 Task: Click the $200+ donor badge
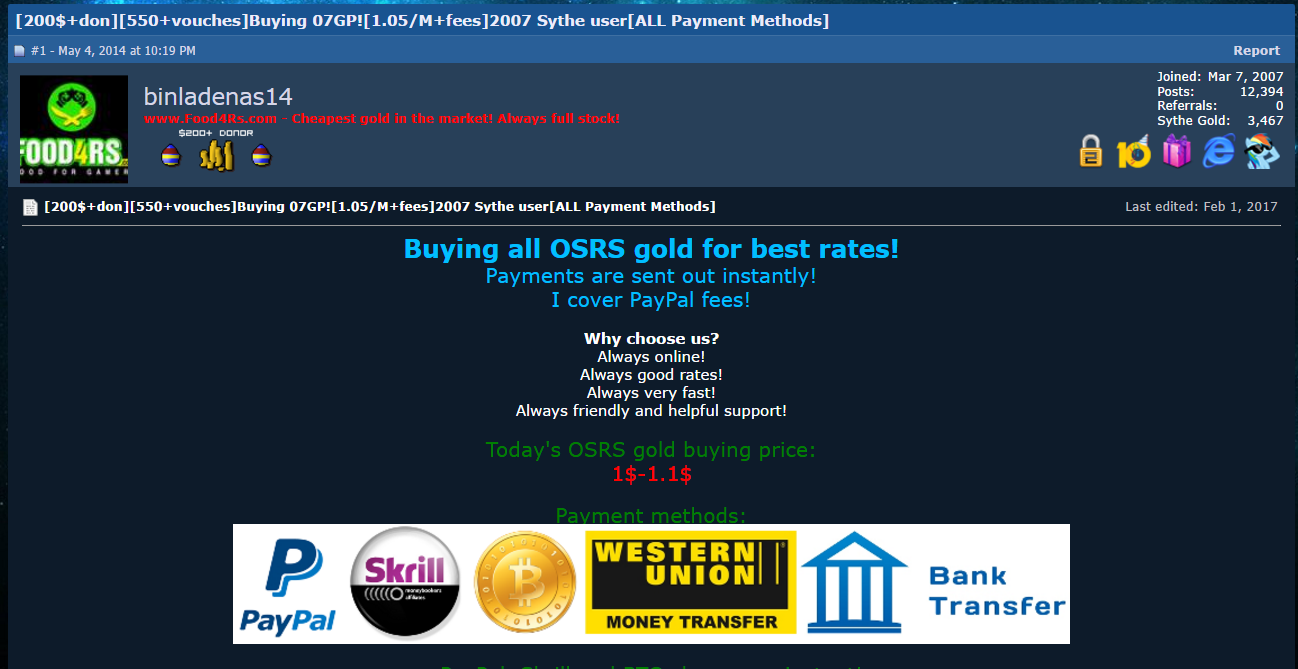[x=216, y=133]
